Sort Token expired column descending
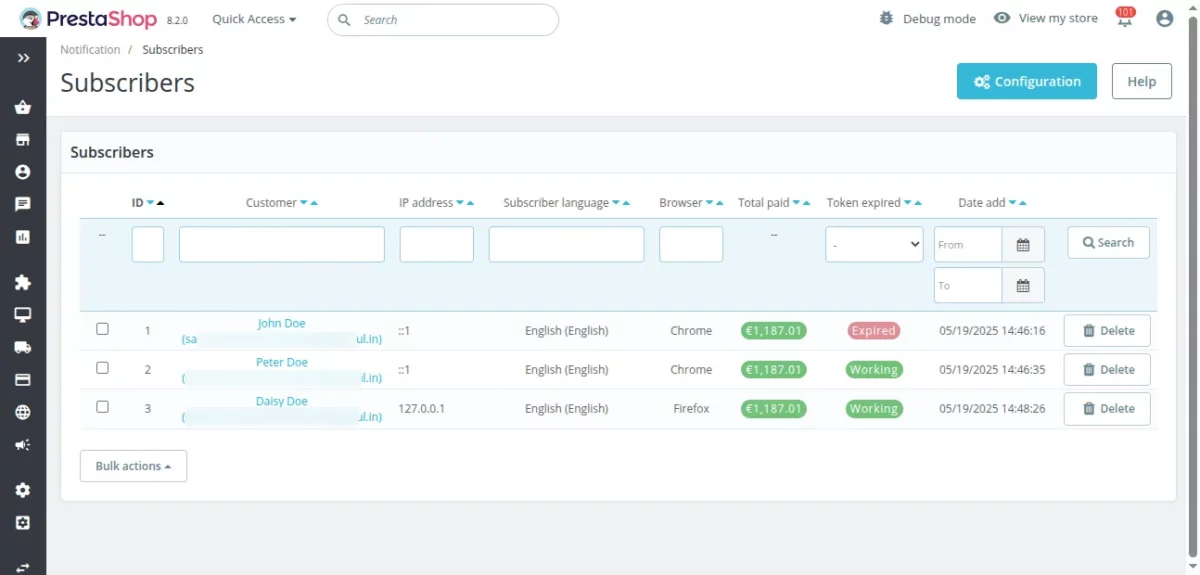1200x575 pixels. (x=908, y=203)
